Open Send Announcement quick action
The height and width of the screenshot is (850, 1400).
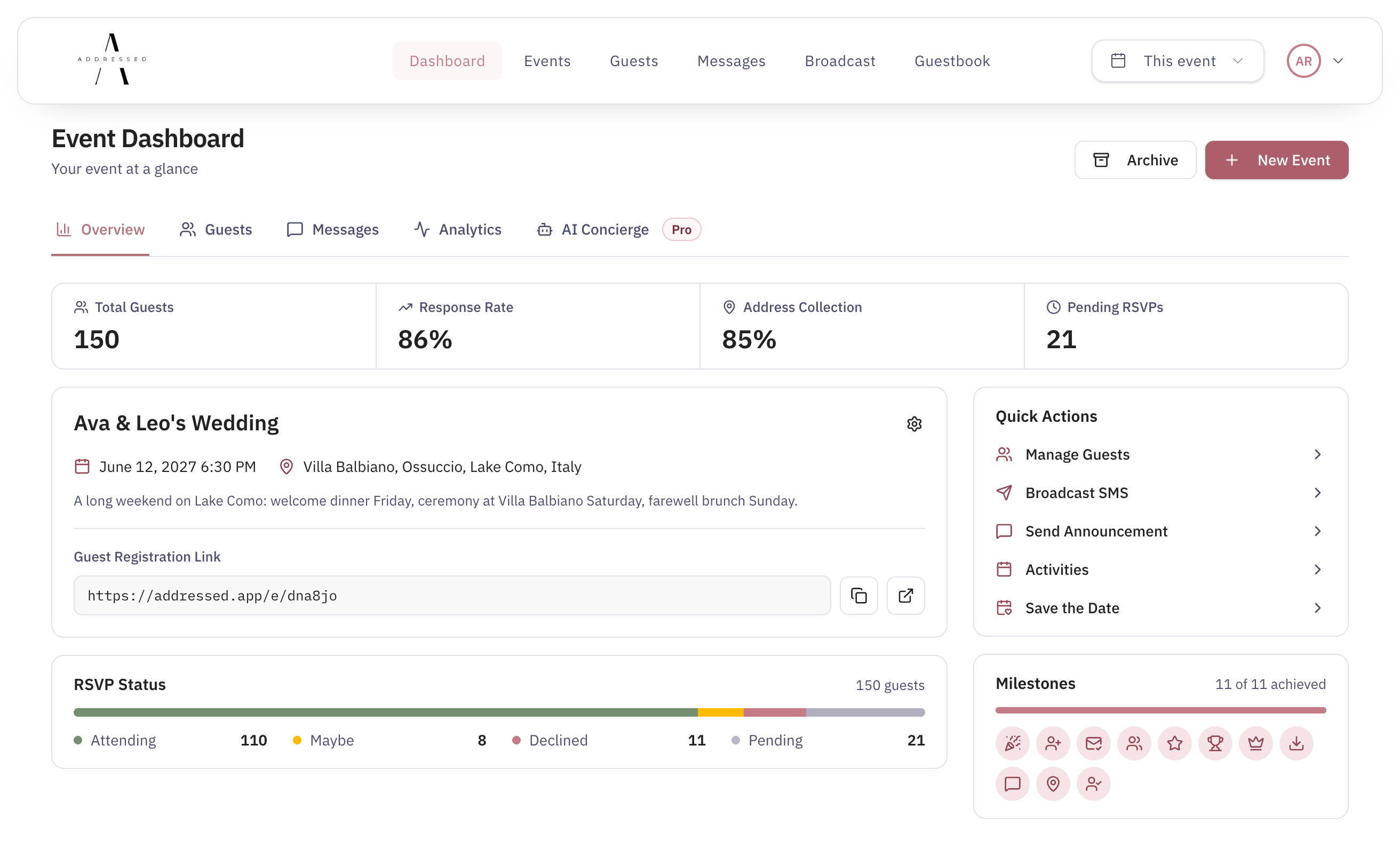point(1160,531)
